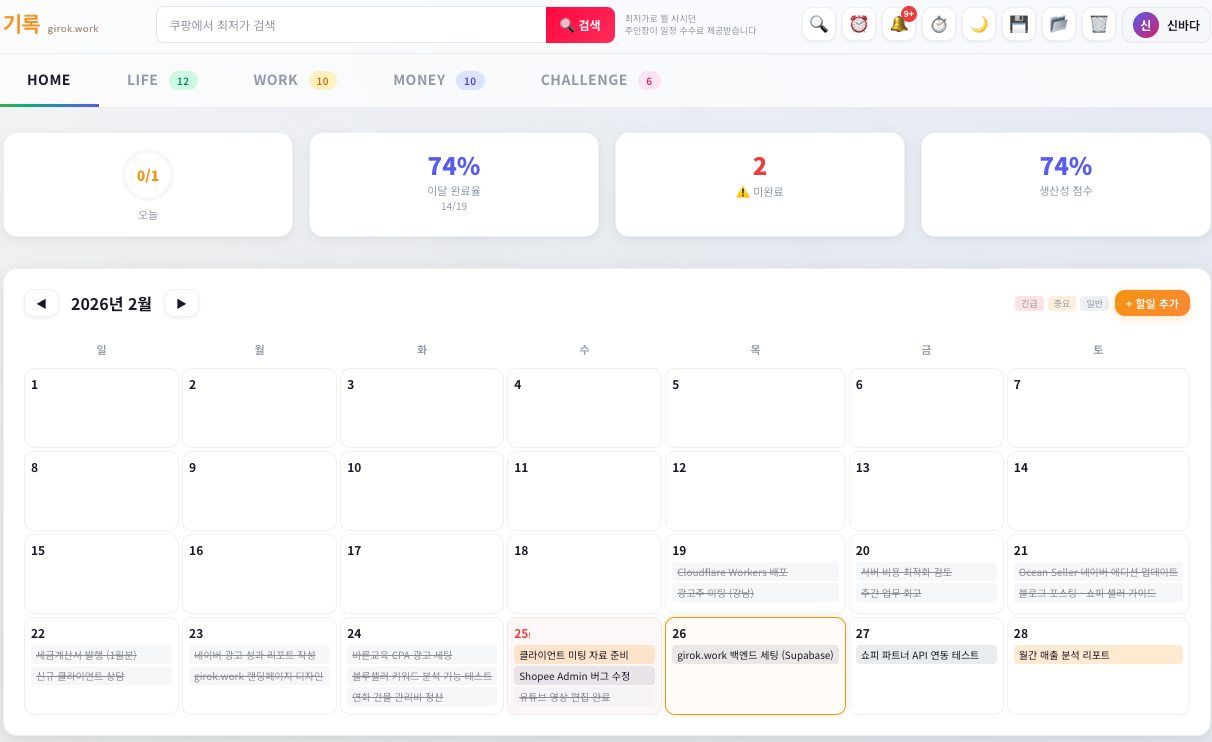Open the folder archive icon
The height and width of the screenshot is (742, 1212).
click(x=1059, y=24)
